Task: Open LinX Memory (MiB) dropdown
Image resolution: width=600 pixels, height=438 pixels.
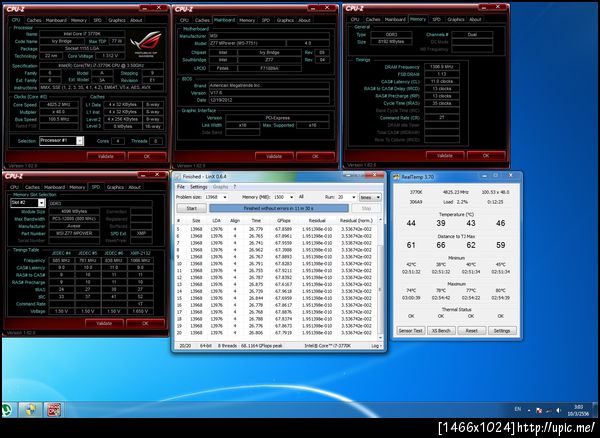Action: click(x=292, y=197)
